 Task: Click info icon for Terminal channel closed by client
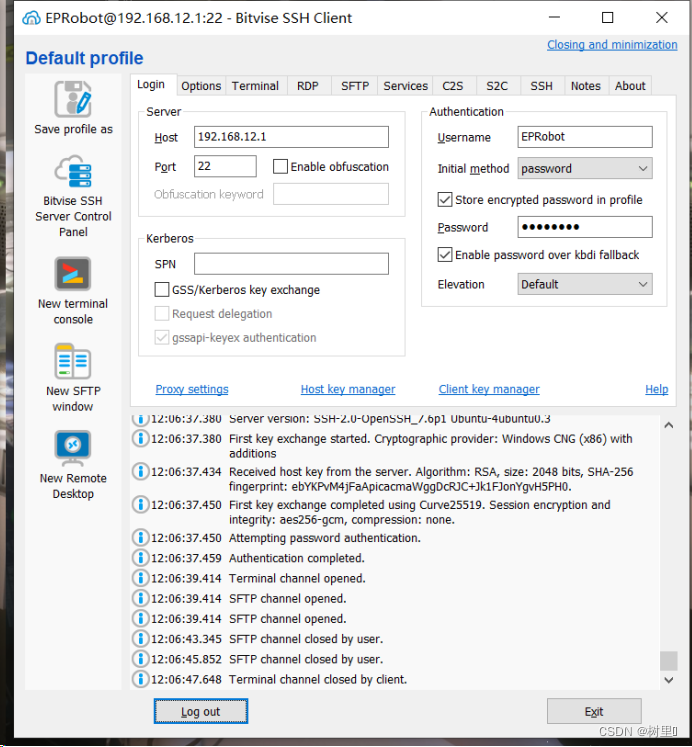(140, 679)
